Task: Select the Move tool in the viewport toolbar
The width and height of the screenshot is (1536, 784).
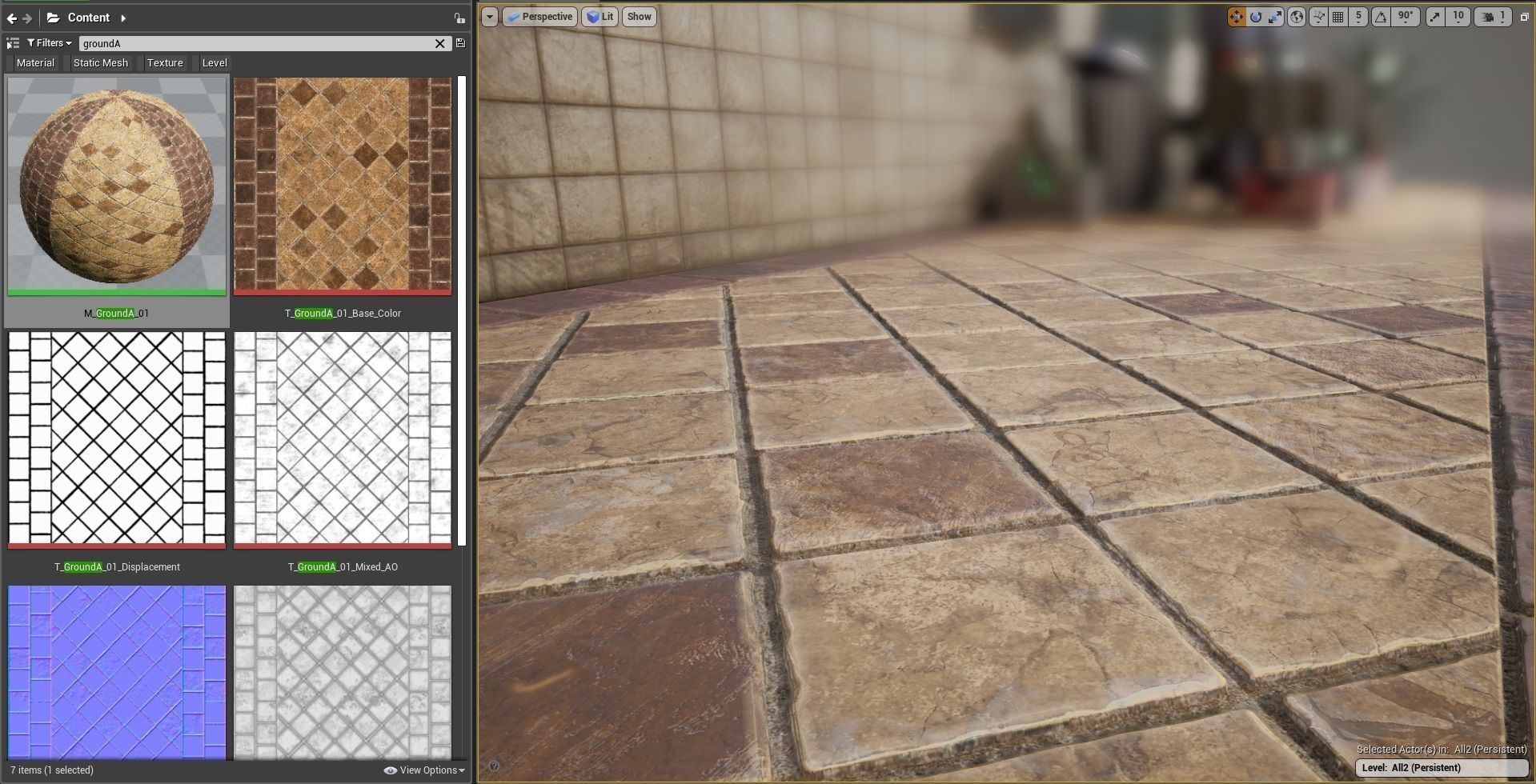Action: click(x=1237, y=16)
